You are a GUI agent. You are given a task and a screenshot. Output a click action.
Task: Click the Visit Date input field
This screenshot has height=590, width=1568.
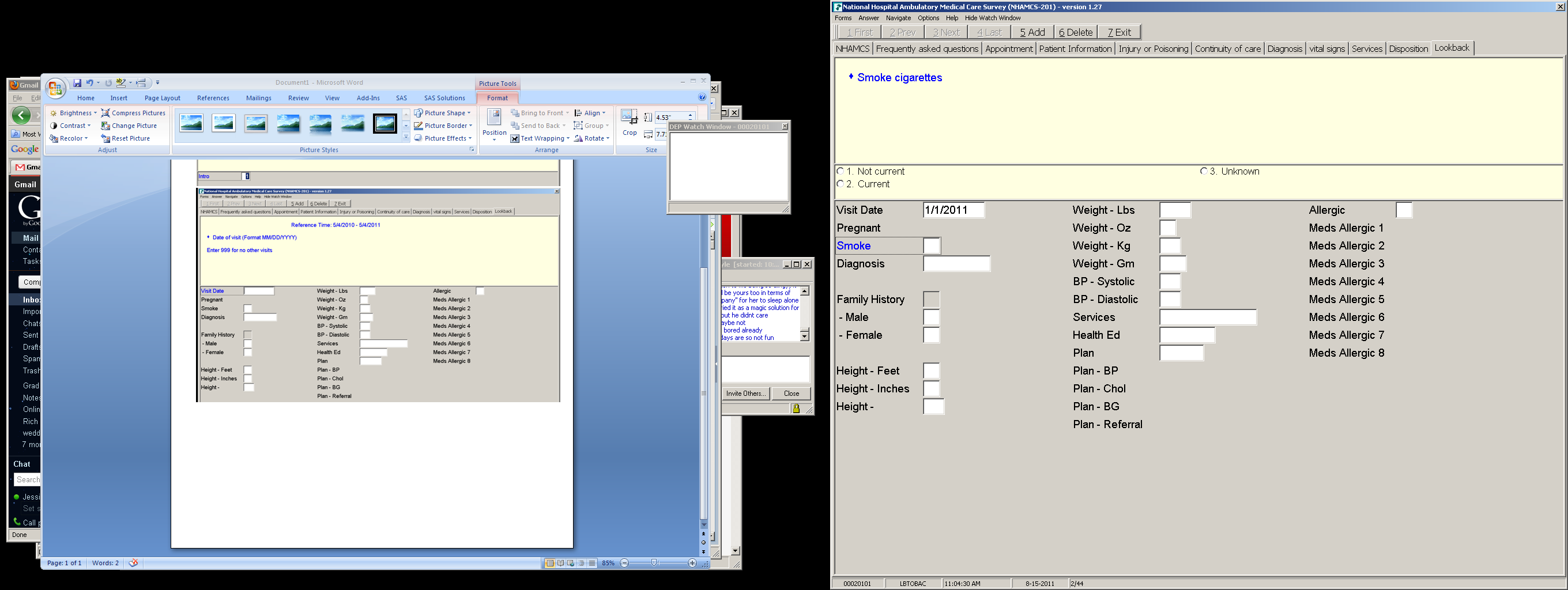point(954,210)
